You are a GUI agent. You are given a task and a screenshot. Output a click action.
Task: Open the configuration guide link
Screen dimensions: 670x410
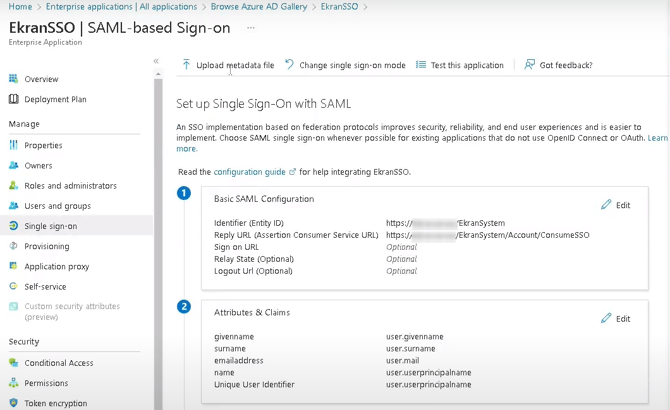pyautogui.click(x=250, y=172)
